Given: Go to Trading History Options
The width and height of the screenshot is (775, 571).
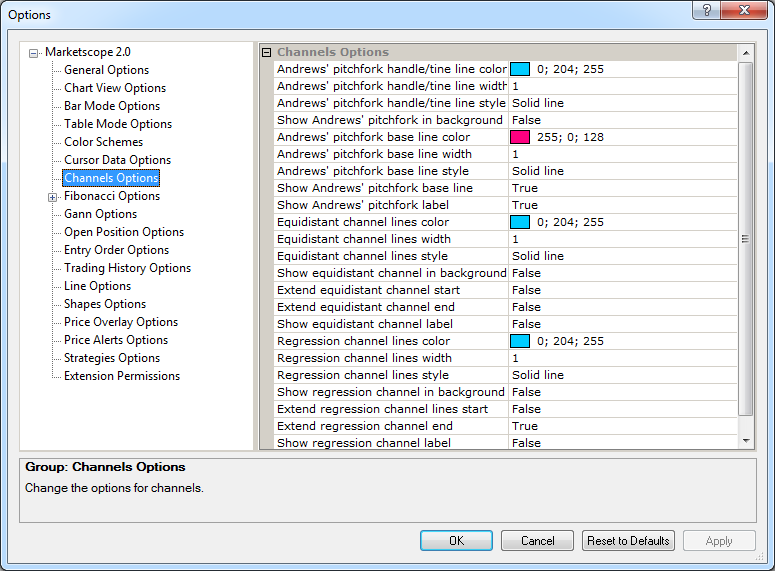Looking at the screenshot, I should [x=127, y=268].
